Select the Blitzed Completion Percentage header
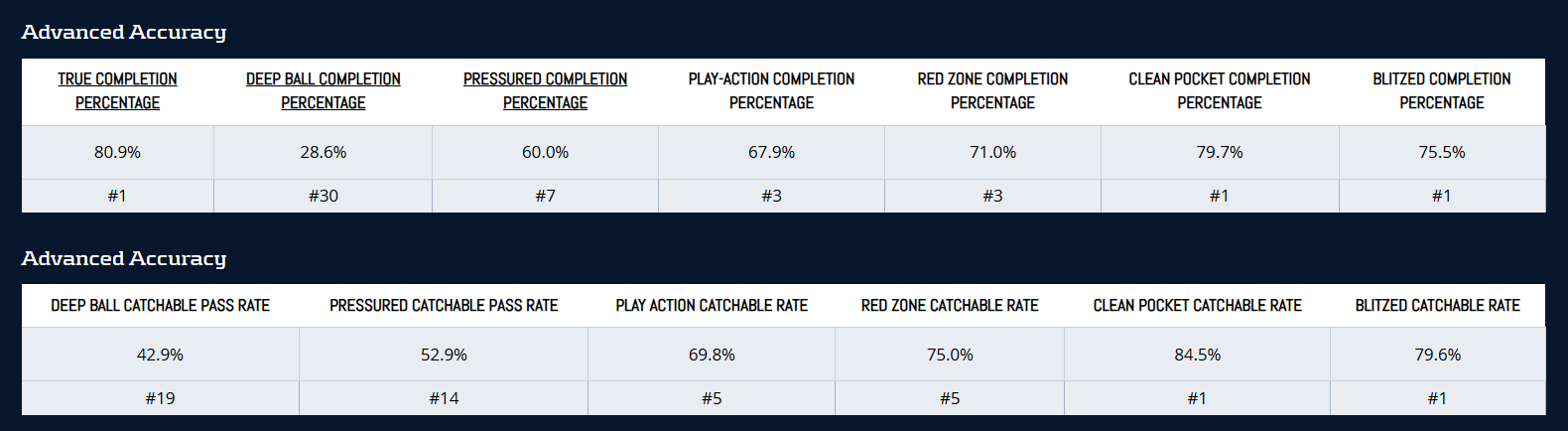Screen dimensions: 1568x431 (x=1441, y=90)
